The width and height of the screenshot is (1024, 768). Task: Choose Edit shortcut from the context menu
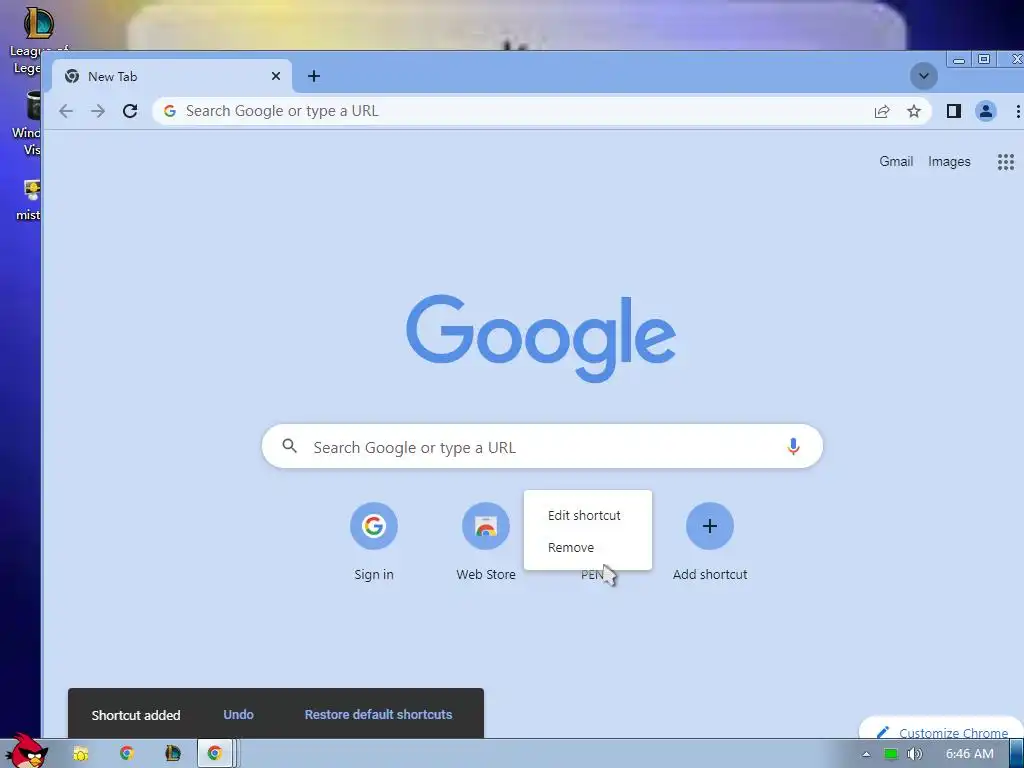(584, 515)
